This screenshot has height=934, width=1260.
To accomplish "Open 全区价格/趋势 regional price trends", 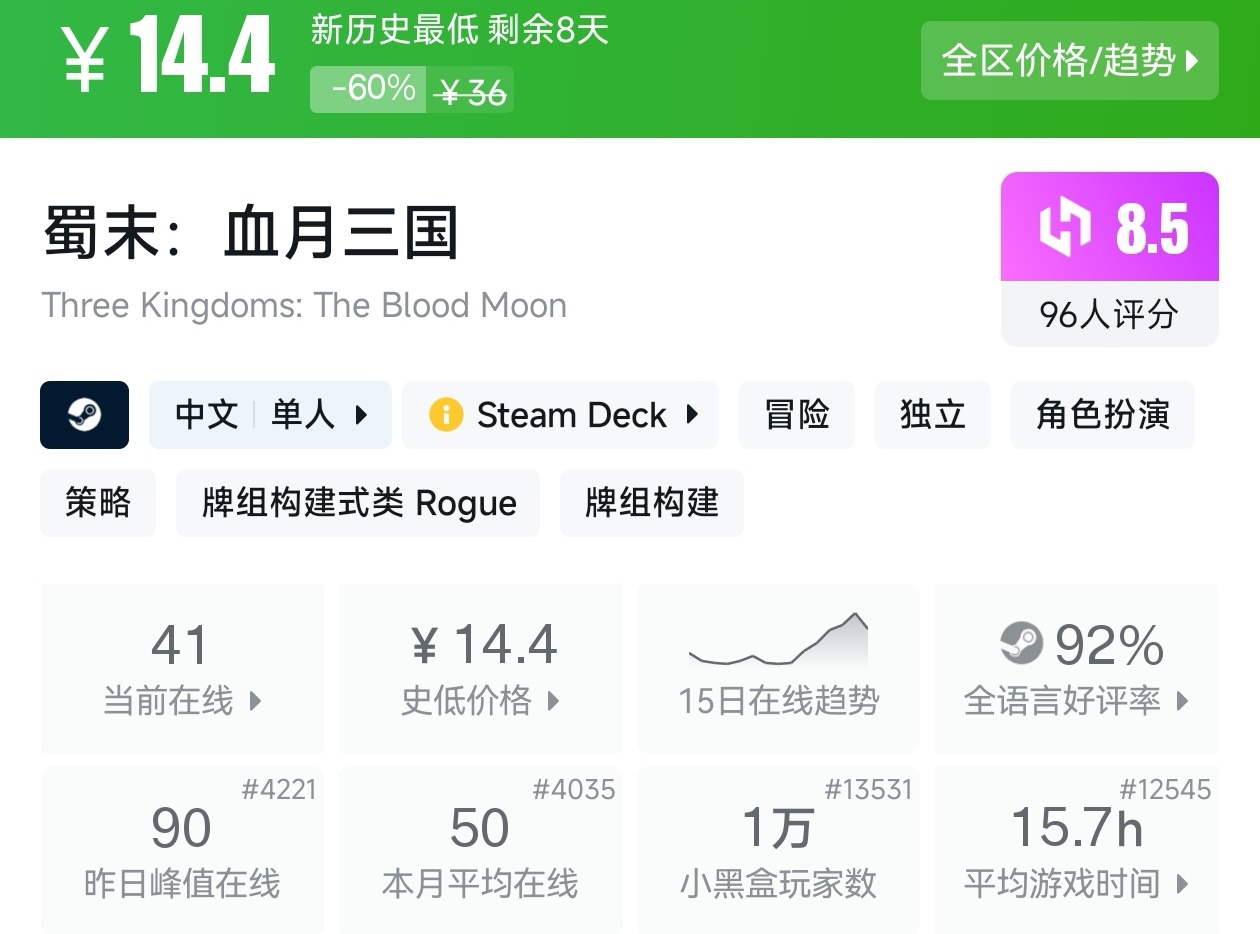I will (x=1069, y=61).
